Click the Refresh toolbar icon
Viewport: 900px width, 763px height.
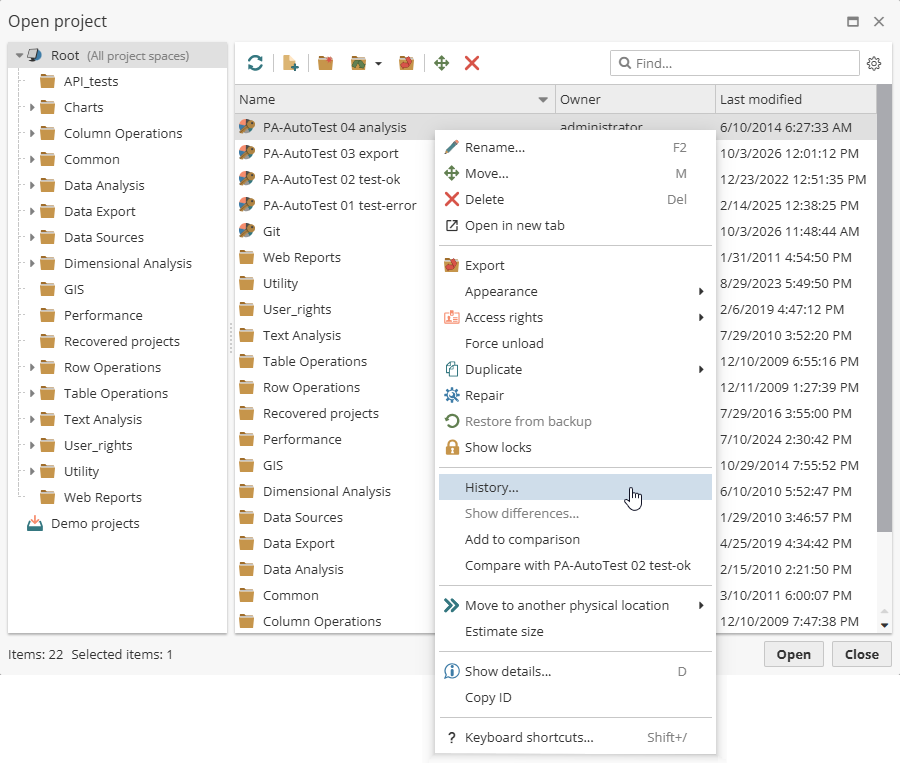click(x=255, y=63)
